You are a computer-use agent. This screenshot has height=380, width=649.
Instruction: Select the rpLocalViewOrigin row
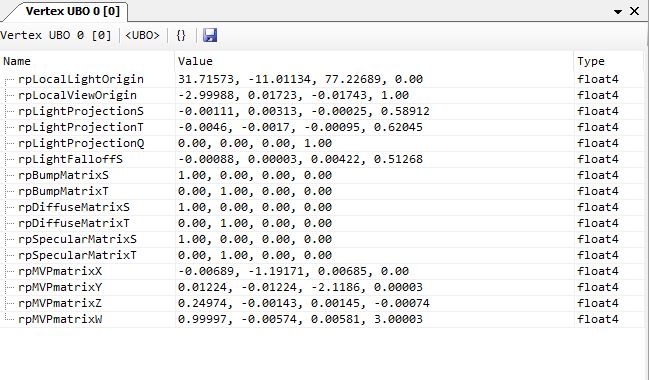pyautogui.click(x=322, y=95)
